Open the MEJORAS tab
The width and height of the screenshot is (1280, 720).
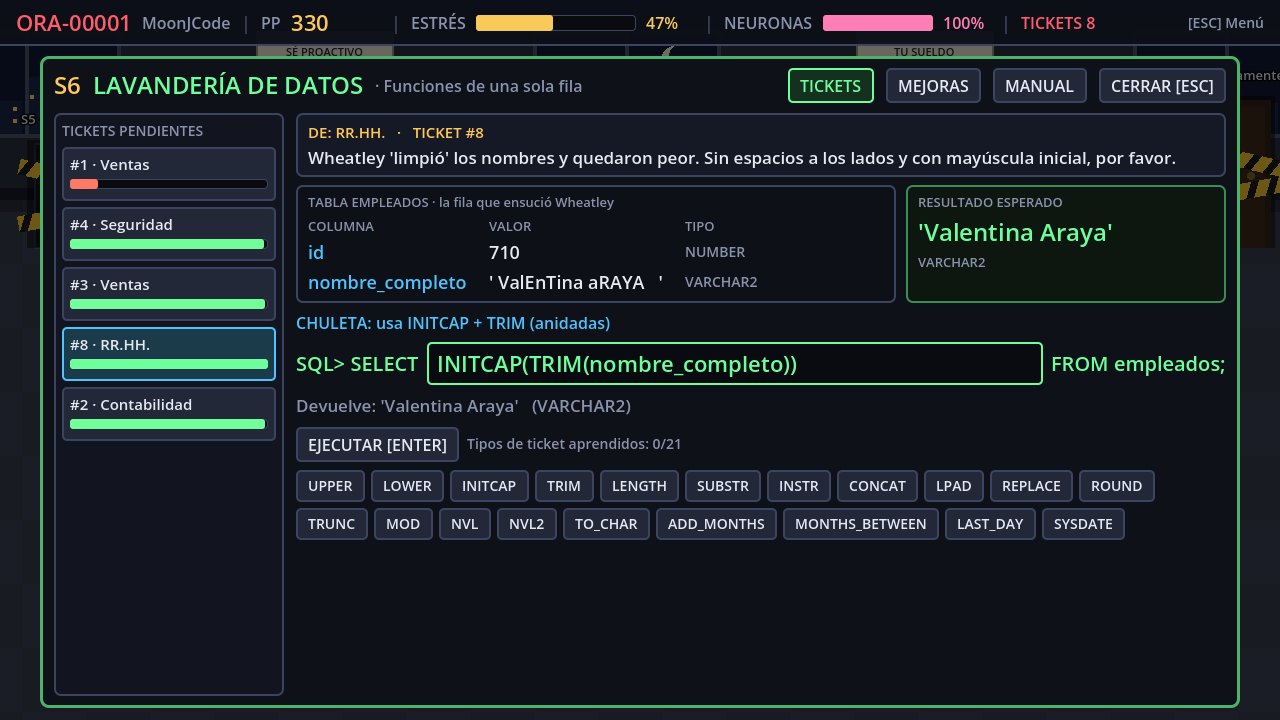tap(933, 86)
